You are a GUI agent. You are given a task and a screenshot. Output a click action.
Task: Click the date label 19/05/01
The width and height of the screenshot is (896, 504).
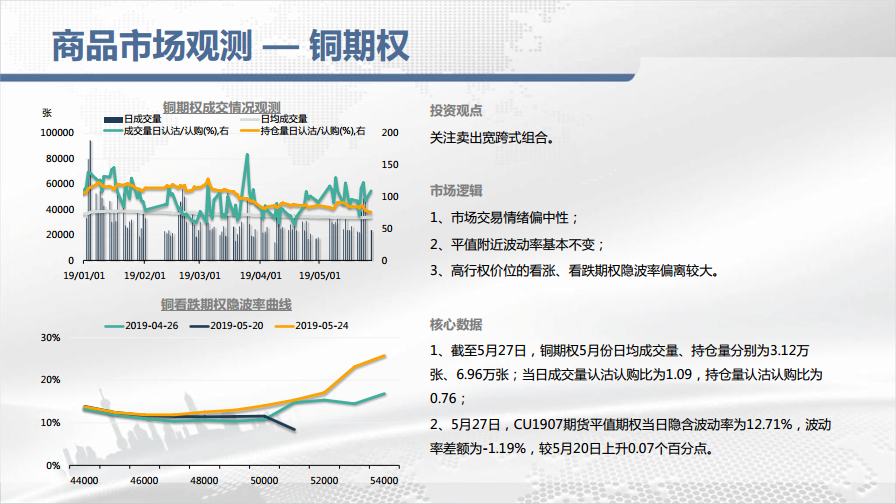coord(319,275)
